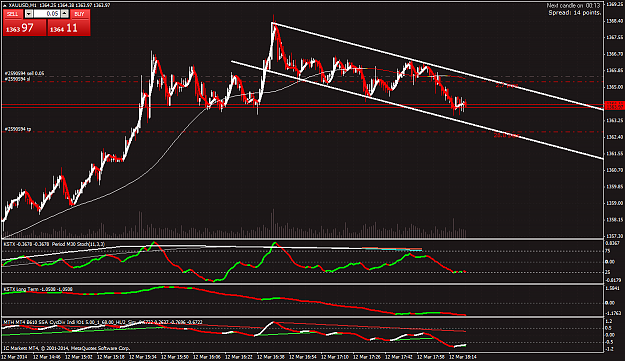The height and width of the screenshot is (361, 625).
Task: Increase lot volume with the up arrow
Action: [x=65, y=14]
